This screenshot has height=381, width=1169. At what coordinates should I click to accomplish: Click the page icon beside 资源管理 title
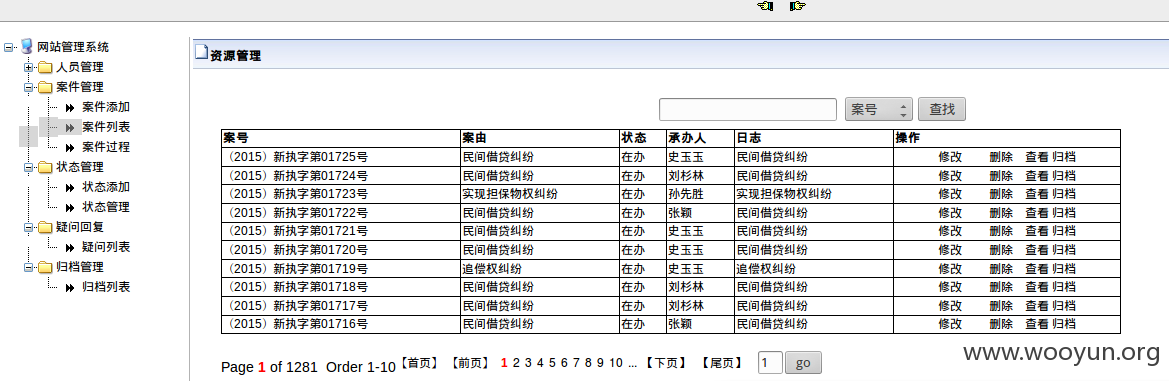pos(201,52)
